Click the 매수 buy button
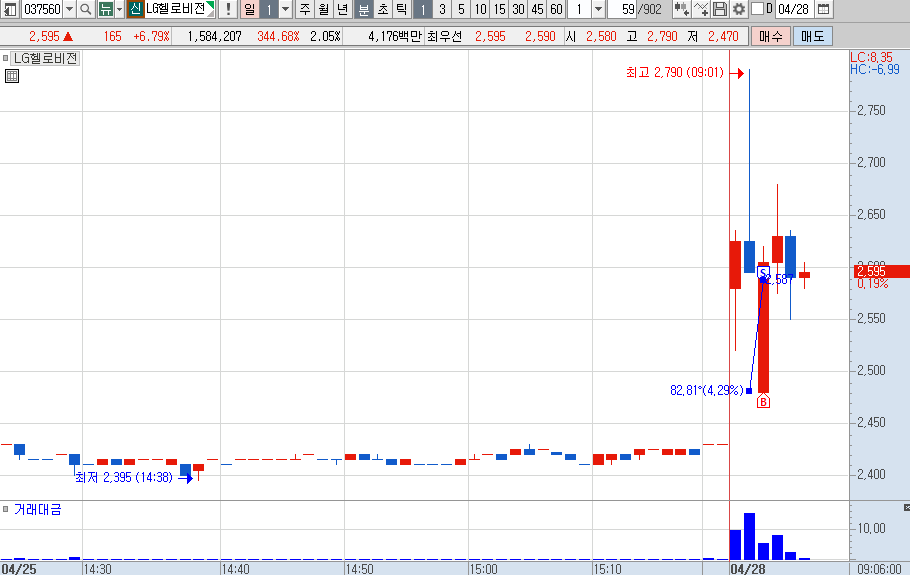Image resolution: width=910 pixels, height=575 pixels. click(x=771, y=37)
